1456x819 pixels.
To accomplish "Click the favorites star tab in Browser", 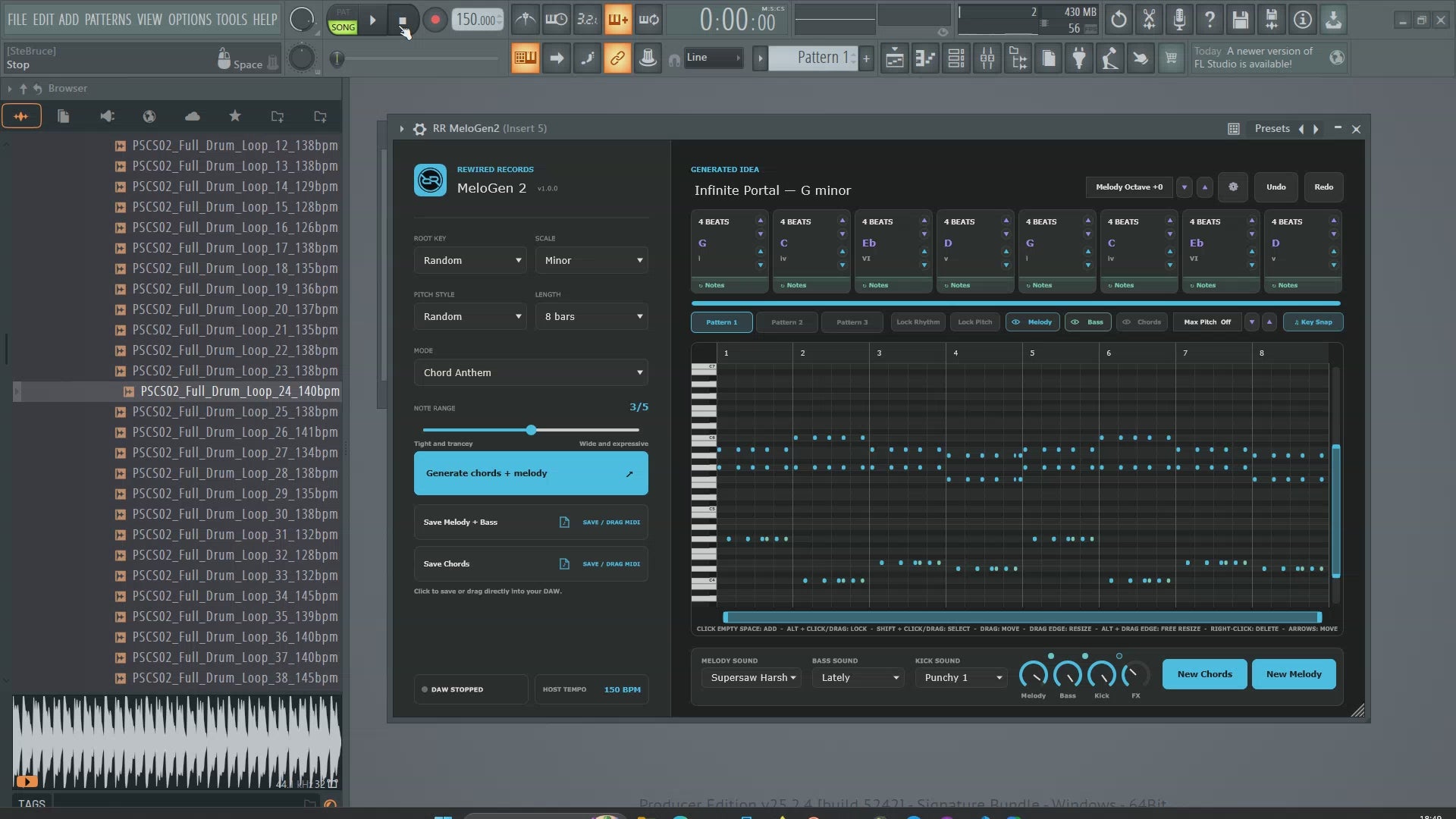I will [x=235, y=116].
